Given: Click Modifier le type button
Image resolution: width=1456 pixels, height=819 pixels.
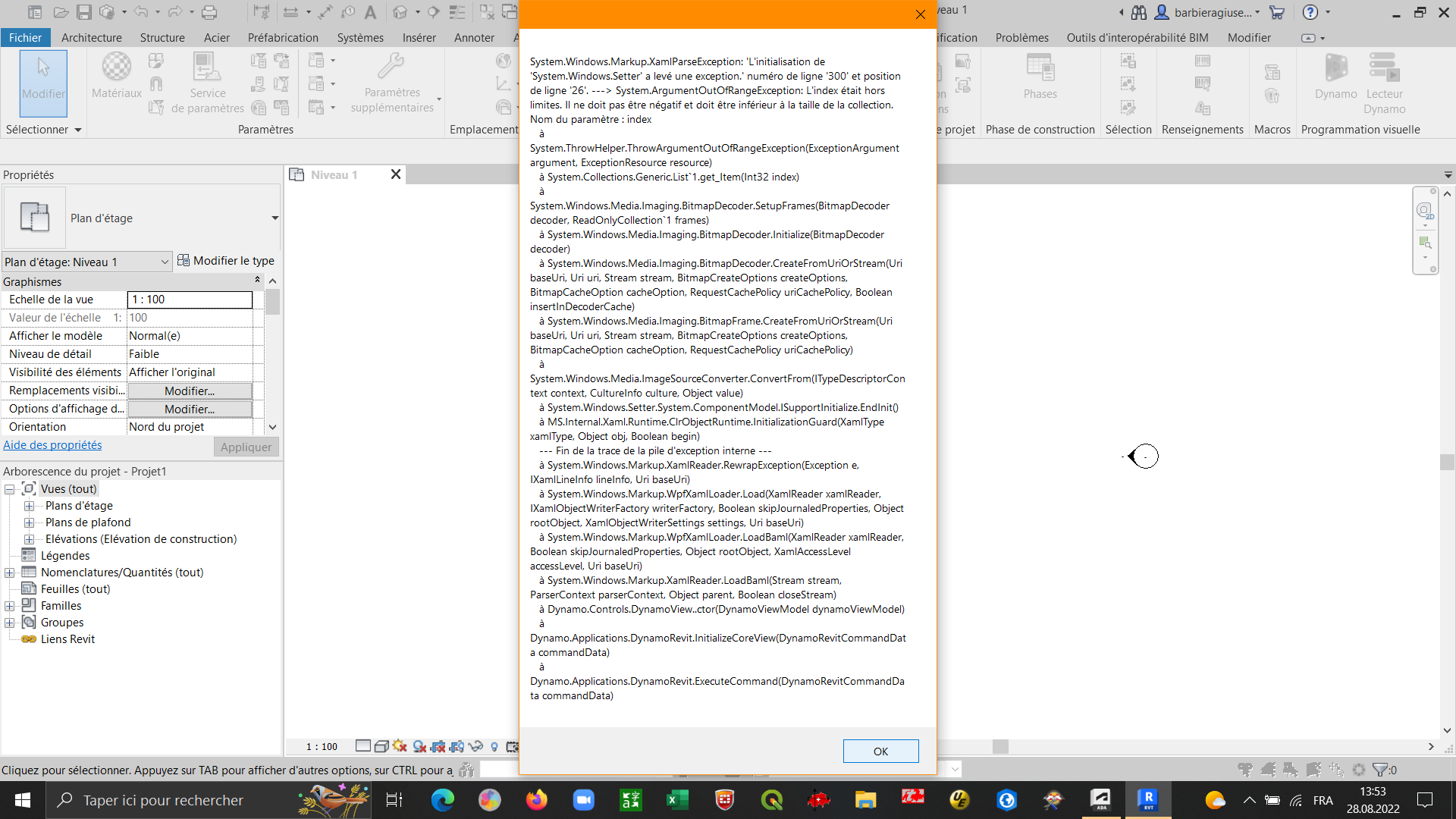Looking at the screenshot, I should (226, 261).
